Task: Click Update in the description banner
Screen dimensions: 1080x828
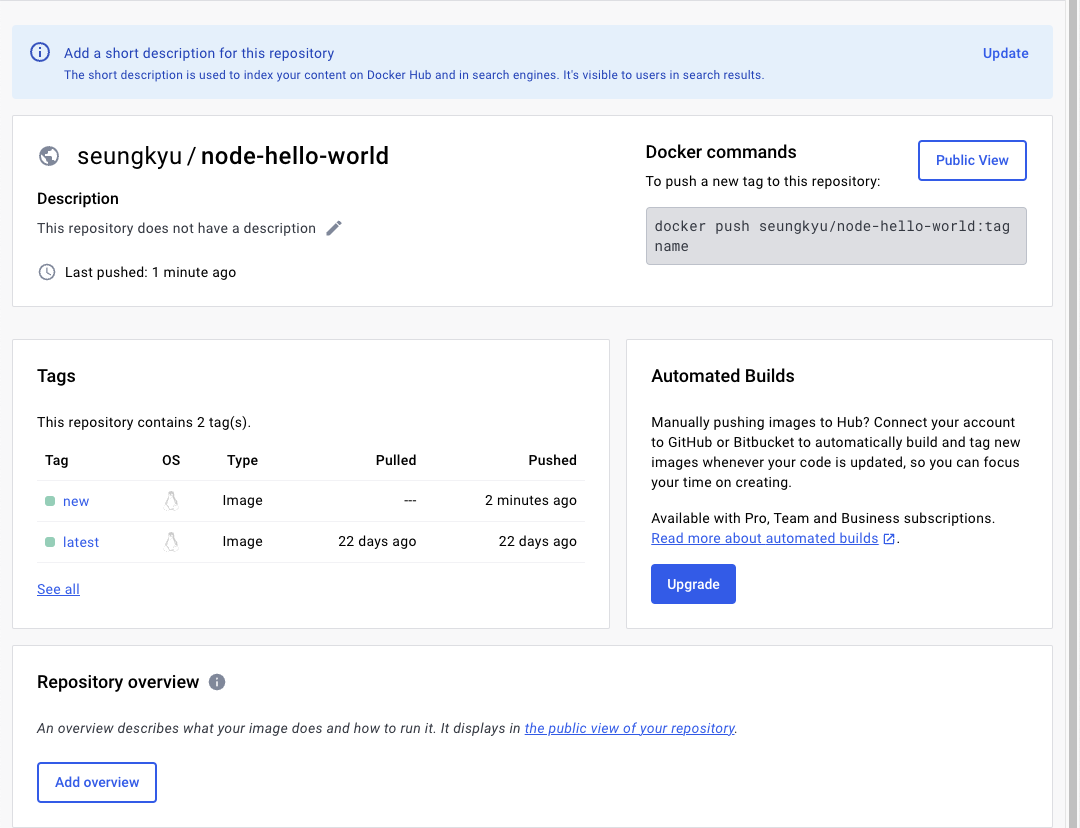Action: tap(1005, 53)
